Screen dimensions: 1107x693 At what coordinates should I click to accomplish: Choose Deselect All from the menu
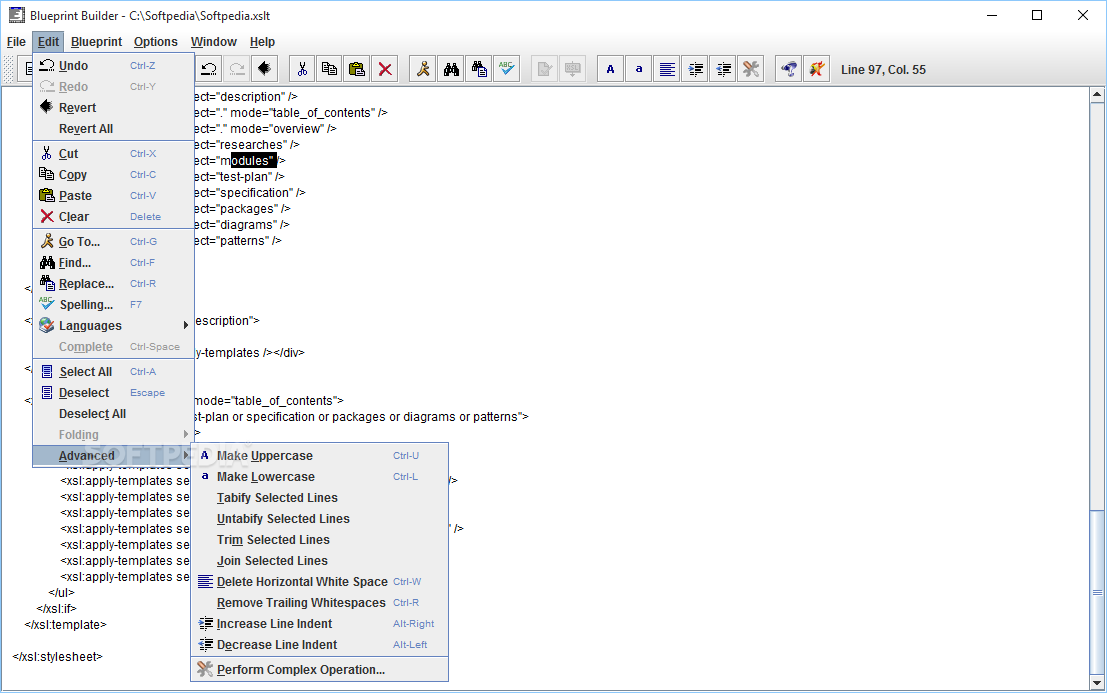point(113,414)
